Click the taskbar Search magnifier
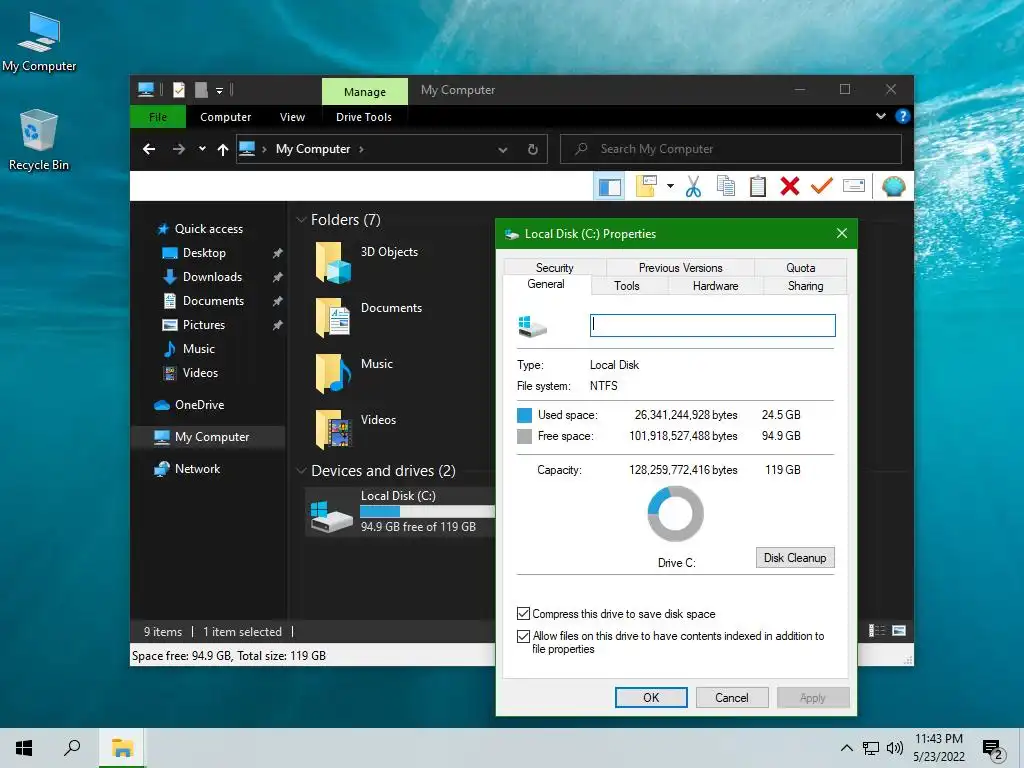1024x768 pixels. [x=72, y=748]
